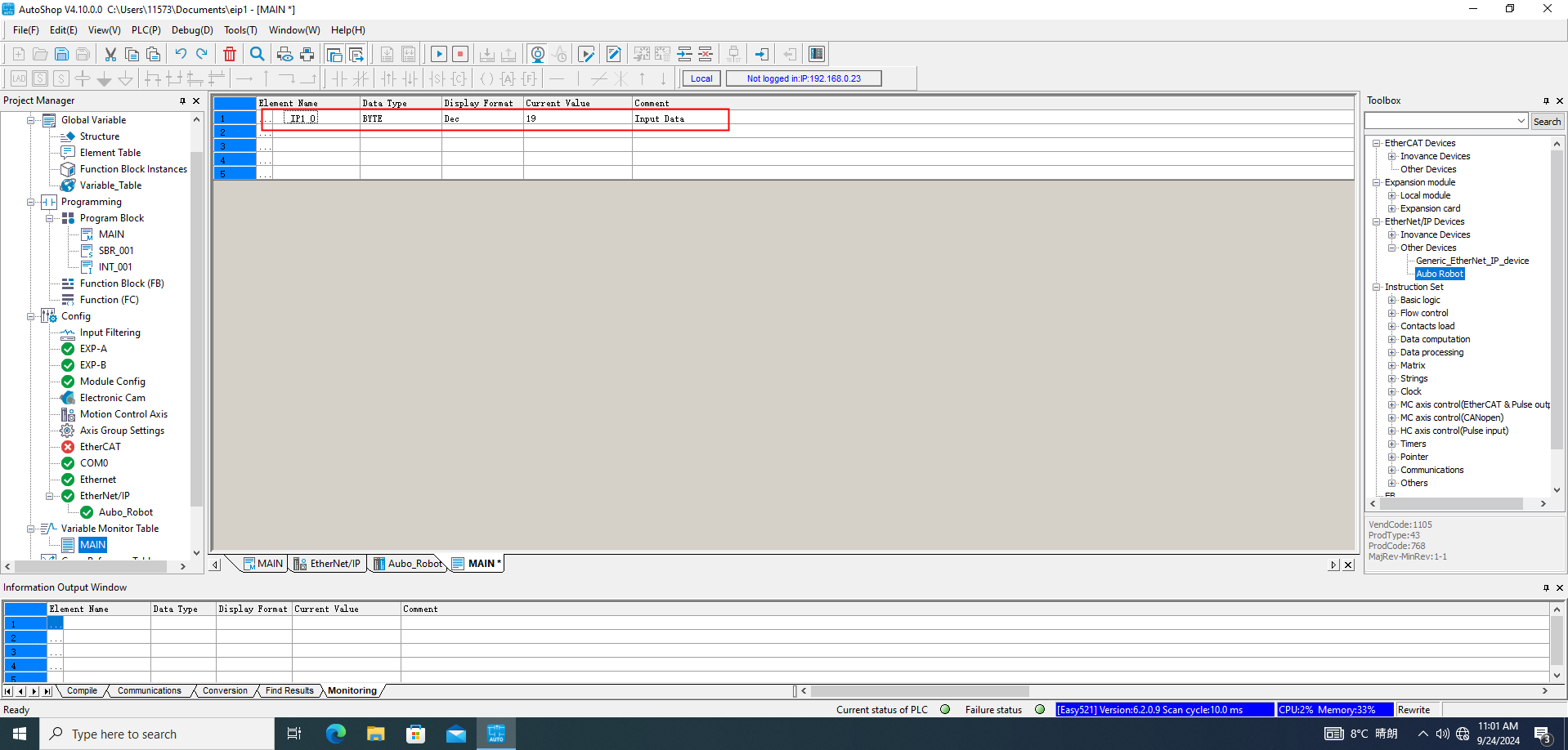Select Aubo Robot in Toolbox
The width and height of the screenshot is (1568, 750).
[x=1440, y=274]
